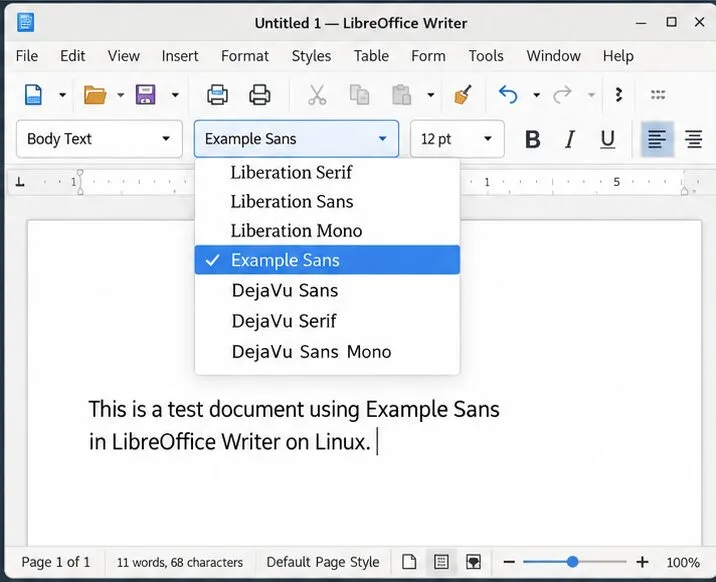Viewport: 716px width, 582px height.
Task: Click the Print icon
Action: pos(260,95)
